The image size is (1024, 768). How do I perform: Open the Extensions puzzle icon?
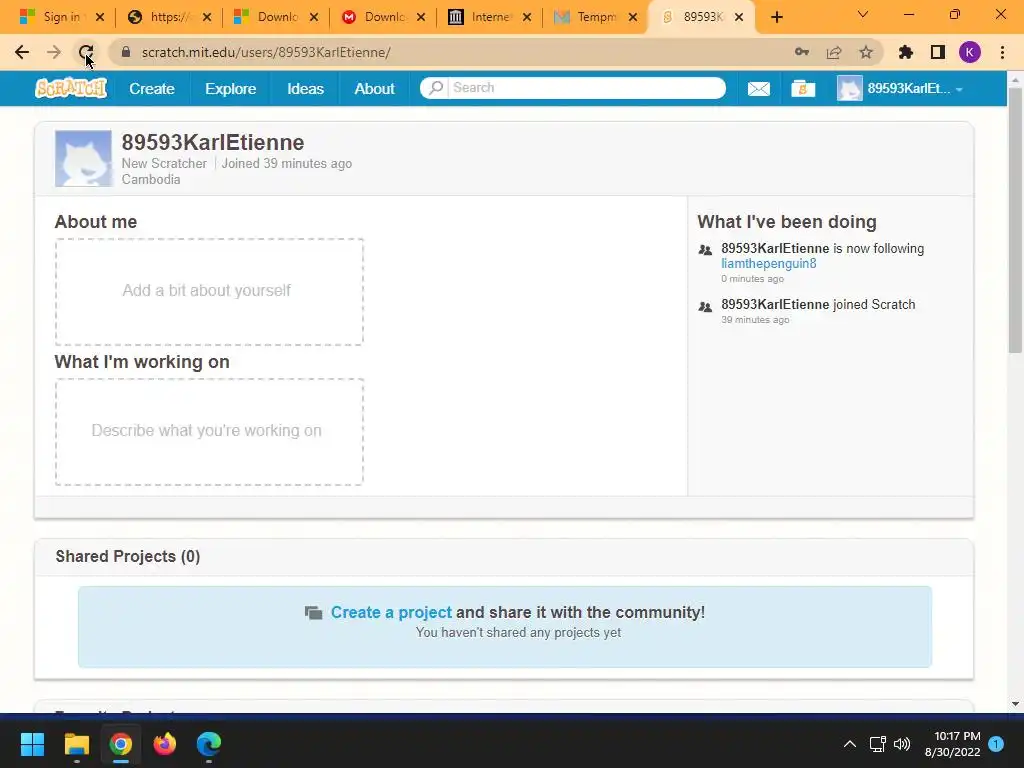906,52
